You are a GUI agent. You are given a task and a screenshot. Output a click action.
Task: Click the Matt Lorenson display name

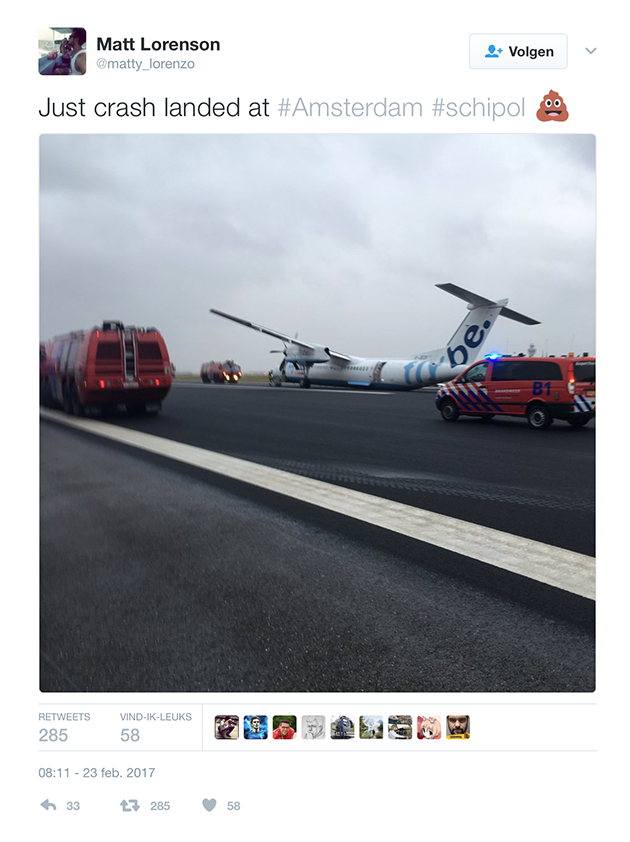click(158, 44)
